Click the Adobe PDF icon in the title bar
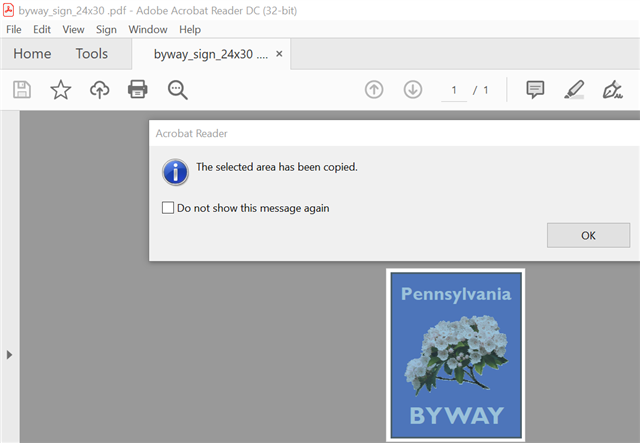The image size is (640, 443). 9,10
